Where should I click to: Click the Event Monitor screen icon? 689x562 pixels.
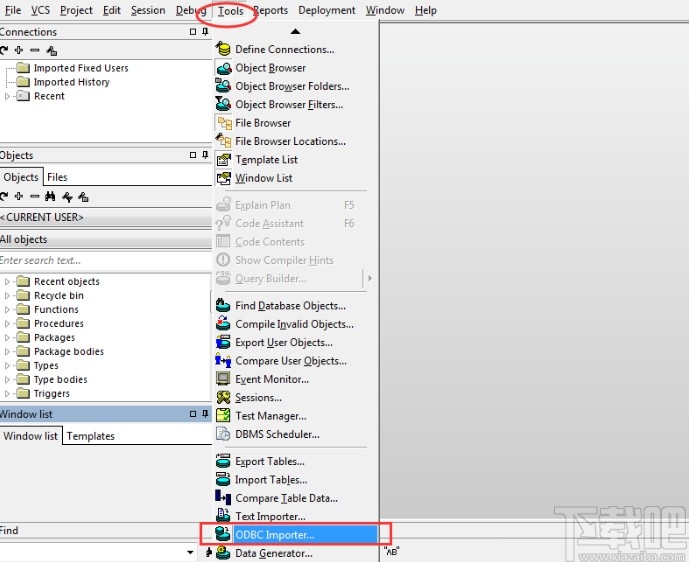coord(223,379)
